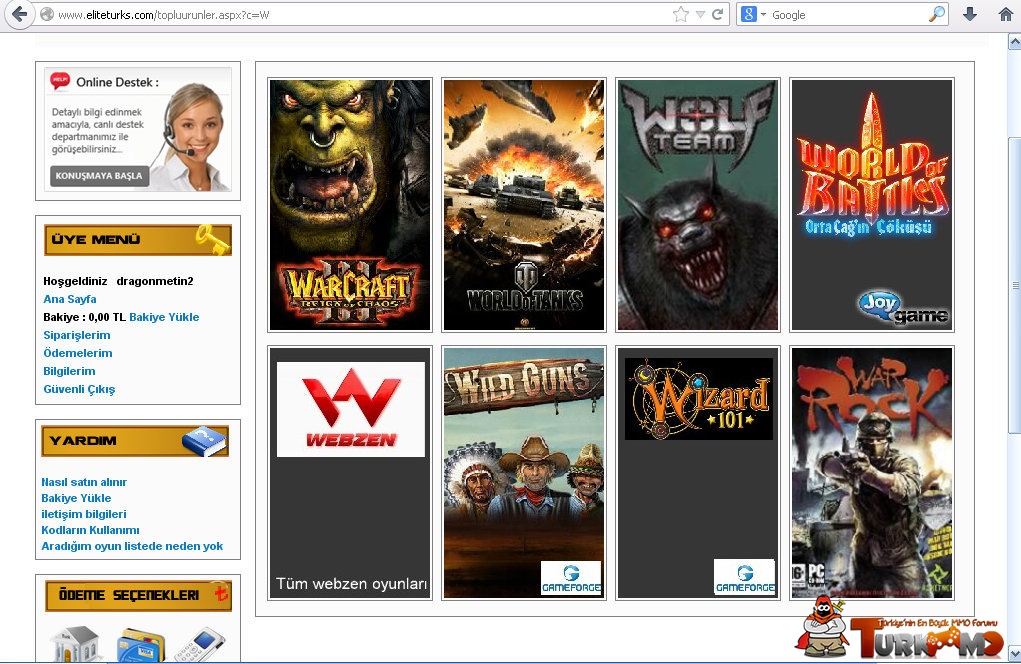Screen dimensions: 1021x664
Task: Open the downloads arrow icon
Action: 970,14
